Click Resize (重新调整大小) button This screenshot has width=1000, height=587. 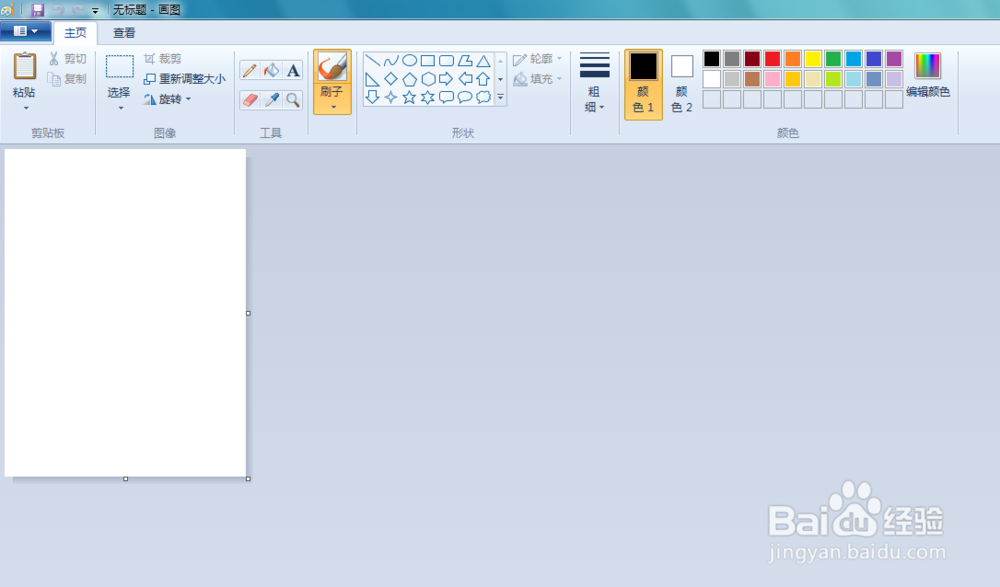point(184,78)
